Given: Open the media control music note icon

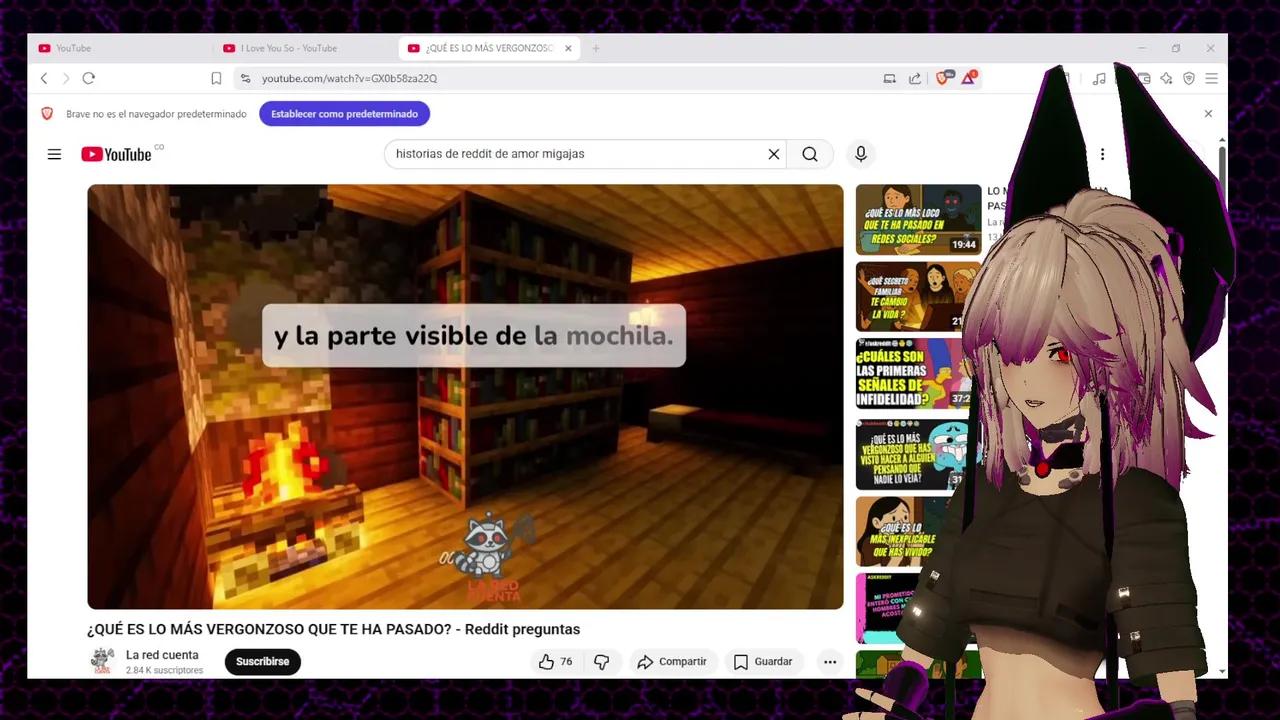Looking at the screenshot, I should (1099, 78).
